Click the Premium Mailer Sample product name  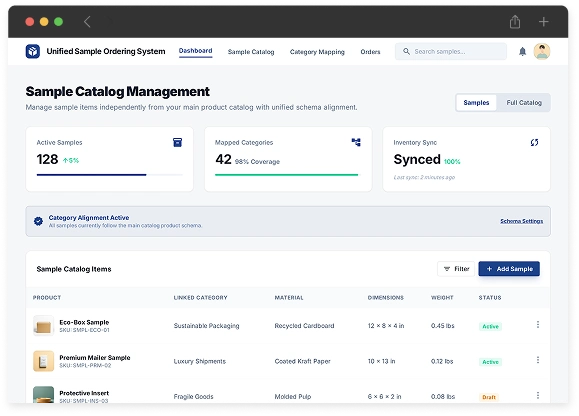coord(95,358)
